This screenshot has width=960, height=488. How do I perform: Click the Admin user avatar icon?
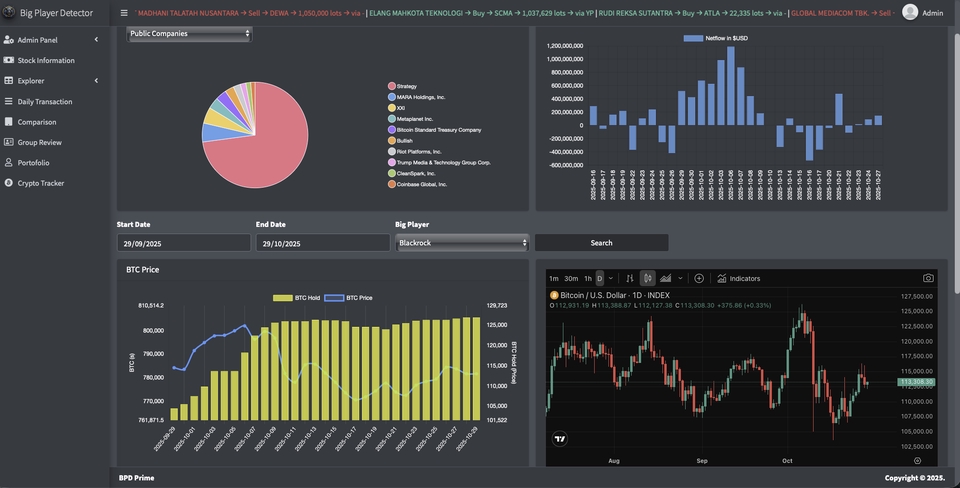[x=910, y=12]
